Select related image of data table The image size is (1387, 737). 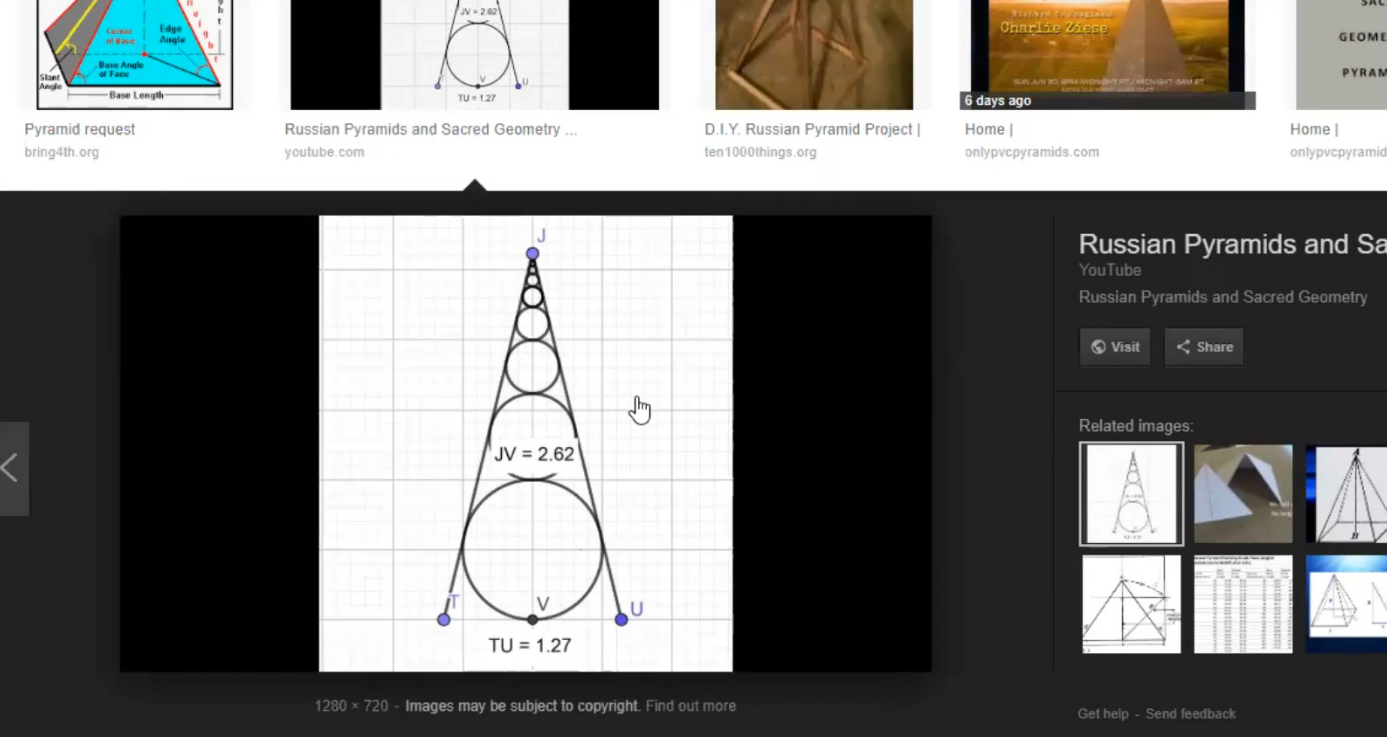1243,604
